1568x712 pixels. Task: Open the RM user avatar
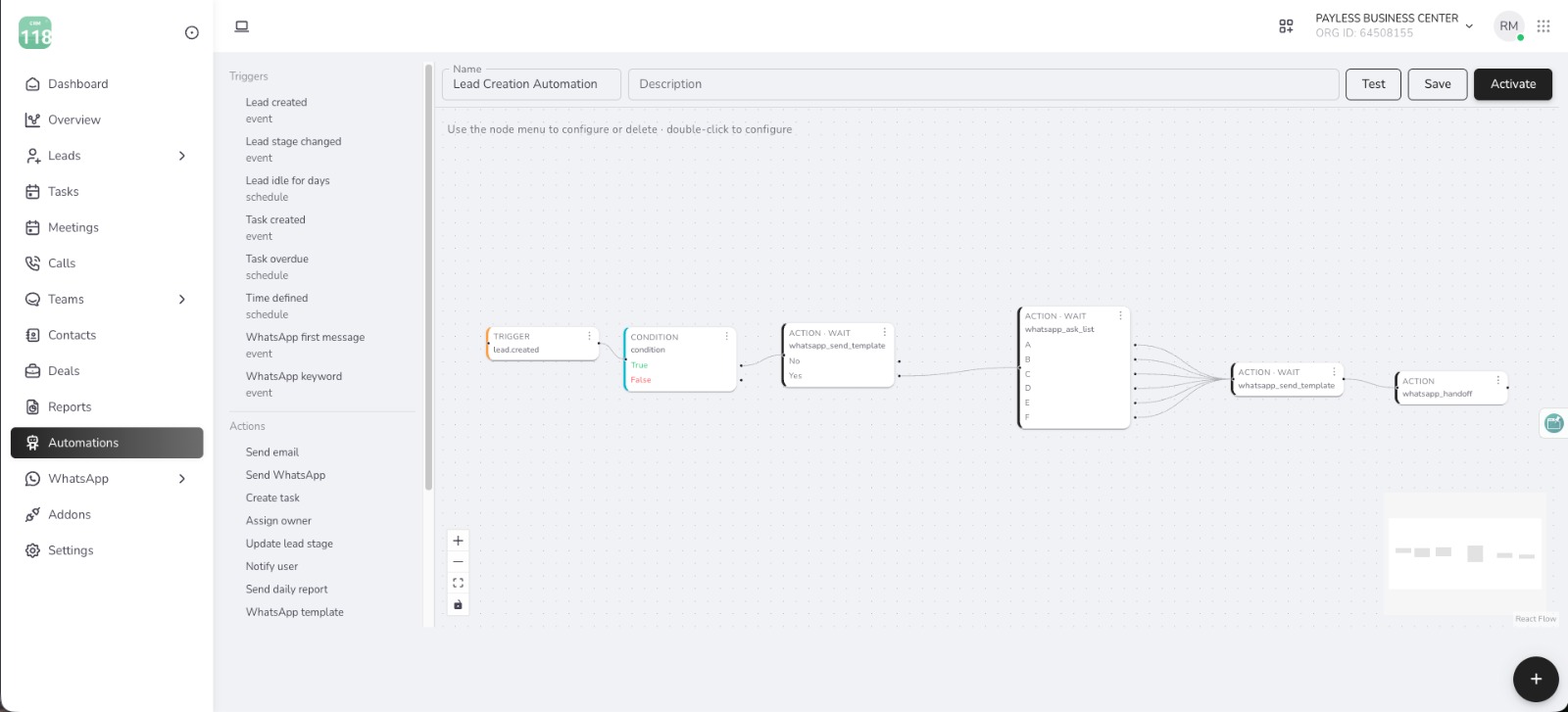click(1509, 26)
